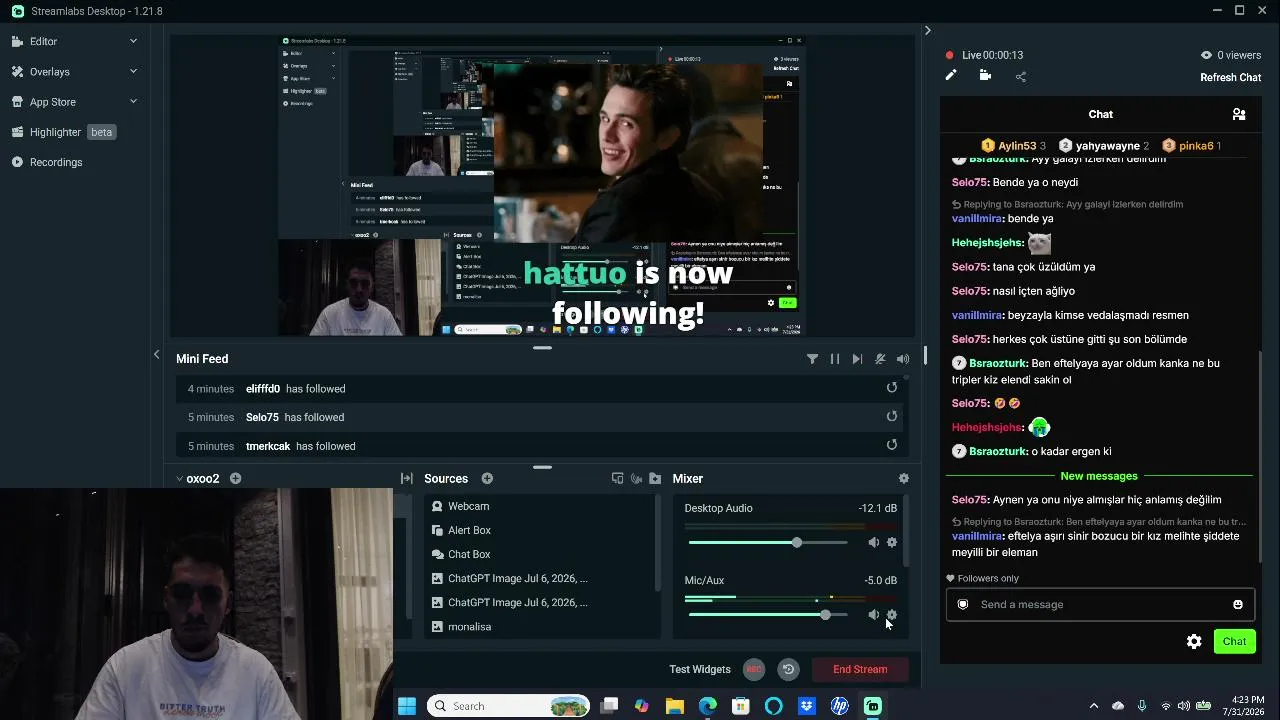Click the camera icon under Live timer
The image size is (1280, 720).
point(985,75)
